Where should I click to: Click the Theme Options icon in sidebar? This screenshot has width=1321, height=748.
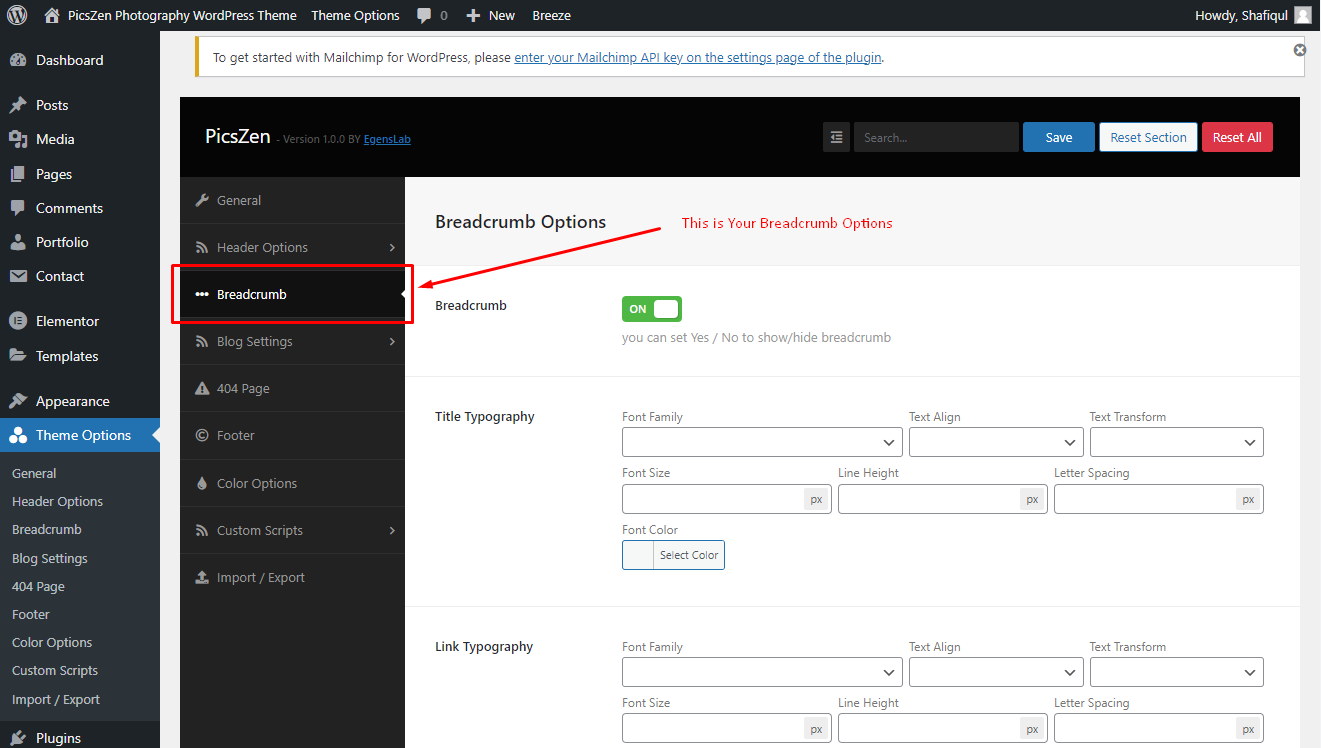18,435
